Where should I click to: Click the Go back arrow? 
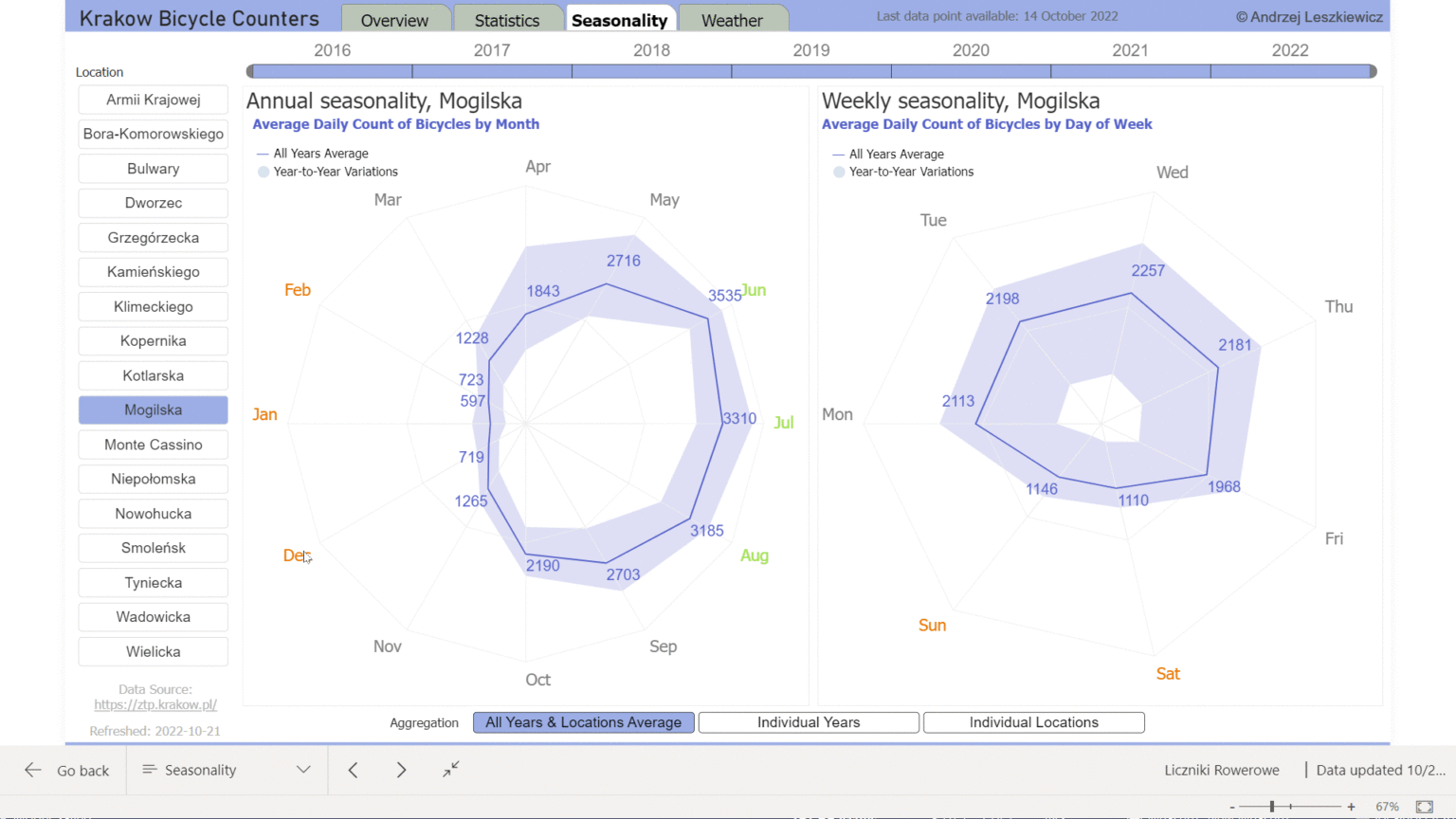(x=32, y=770)
